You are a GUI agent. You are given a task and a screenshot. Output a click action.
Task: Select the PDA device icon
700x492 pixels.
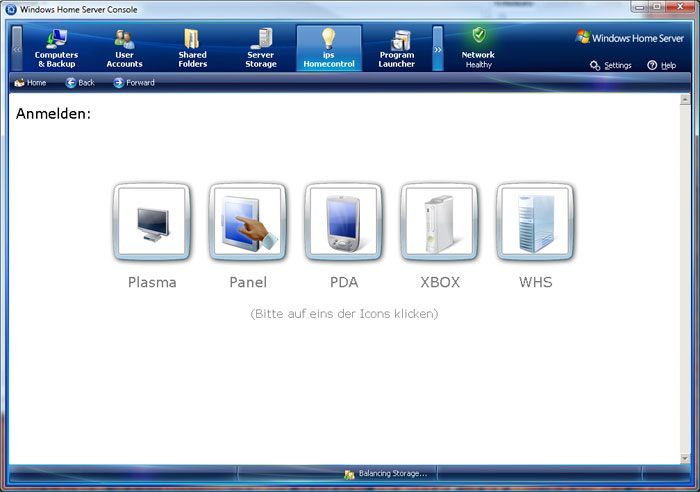[x=343, y=221]
